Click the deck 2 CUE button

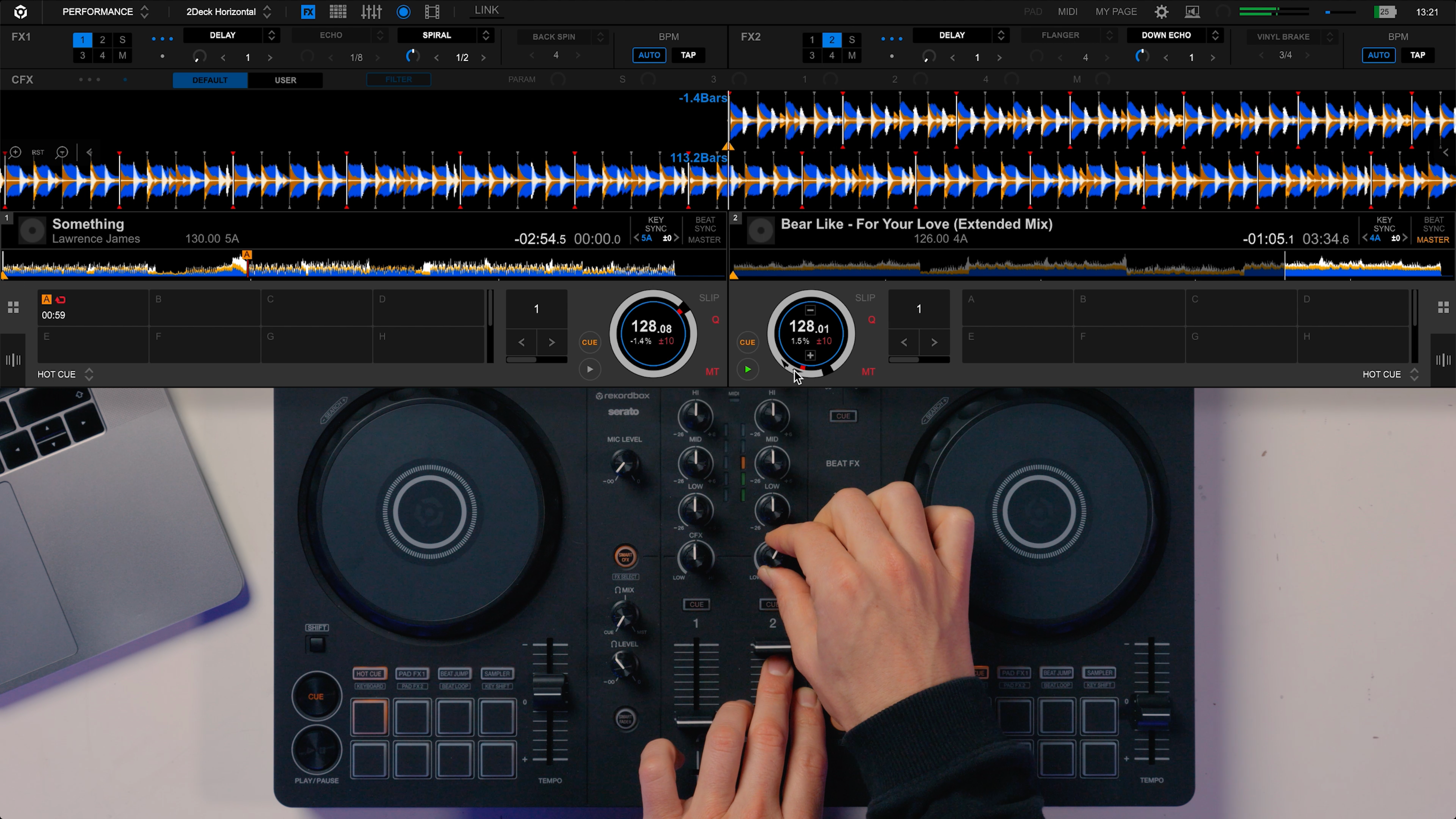747,342
